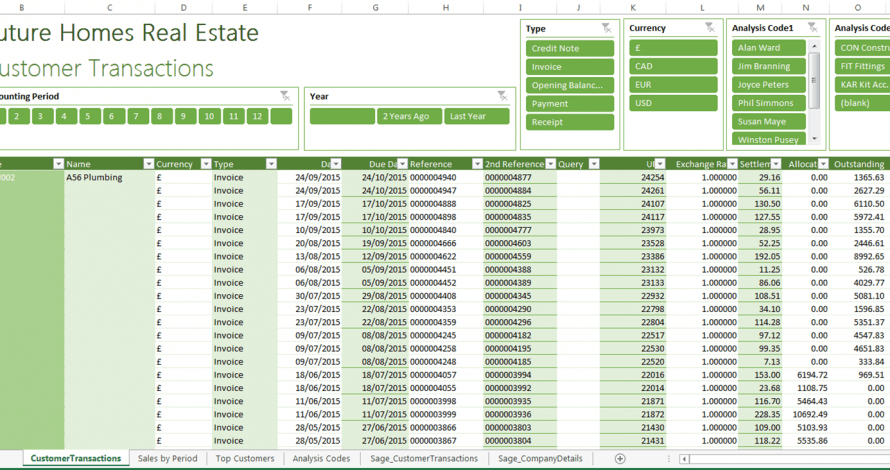Choose 2 Years Ago in Year slicer
This screenshot has width=890, height=470.
[x=409, y=116]
